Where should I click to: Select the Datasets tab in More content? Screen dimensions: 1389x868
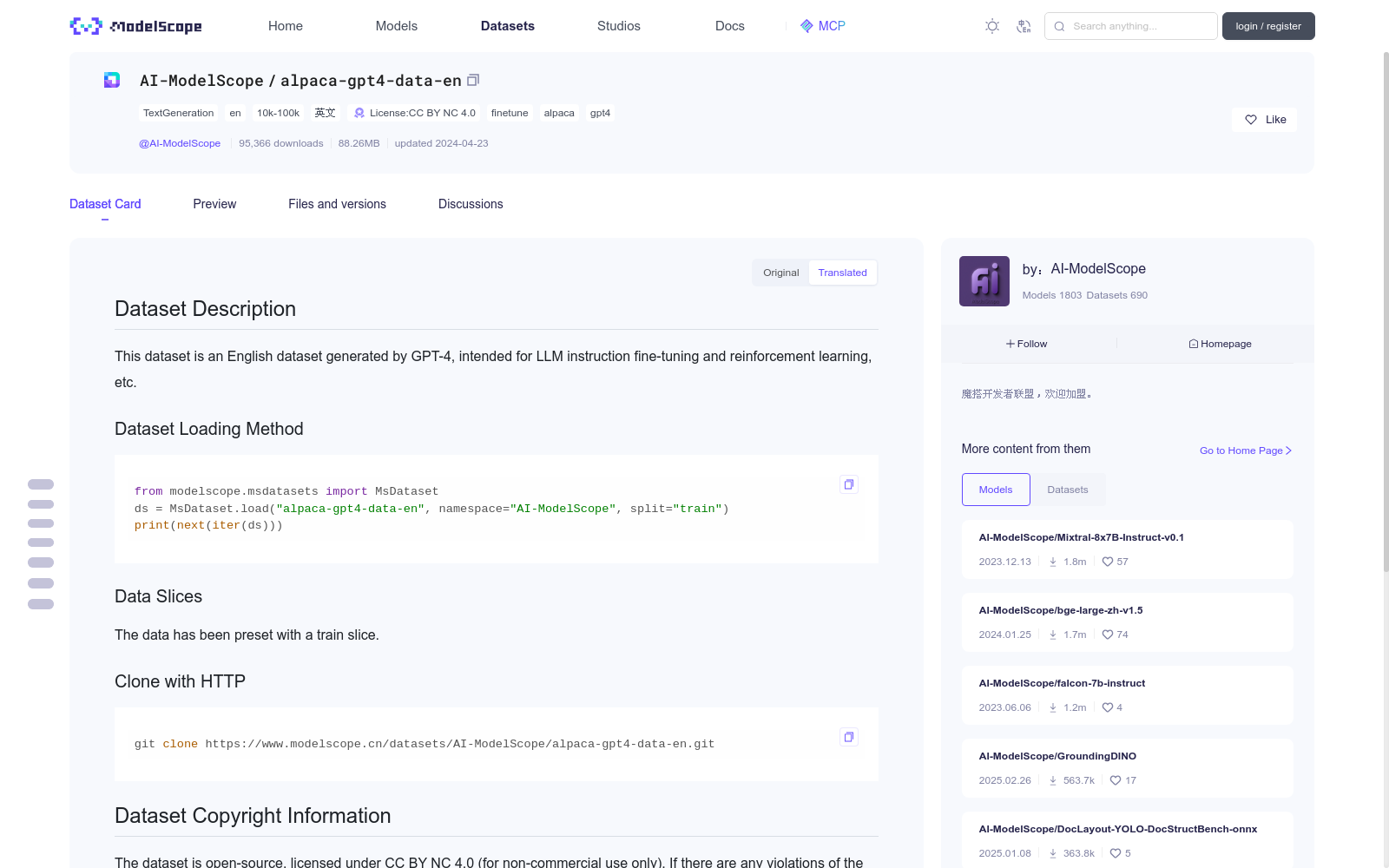click(x=1068, y=490)
